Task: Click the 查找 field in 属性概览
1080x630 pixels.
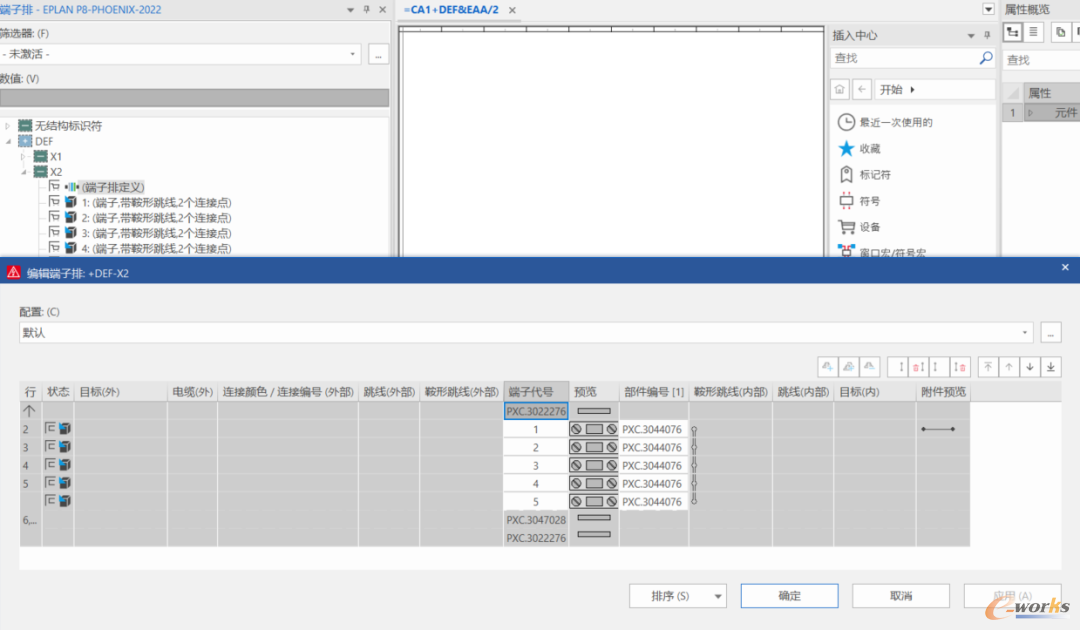Action: (1042, 60)
